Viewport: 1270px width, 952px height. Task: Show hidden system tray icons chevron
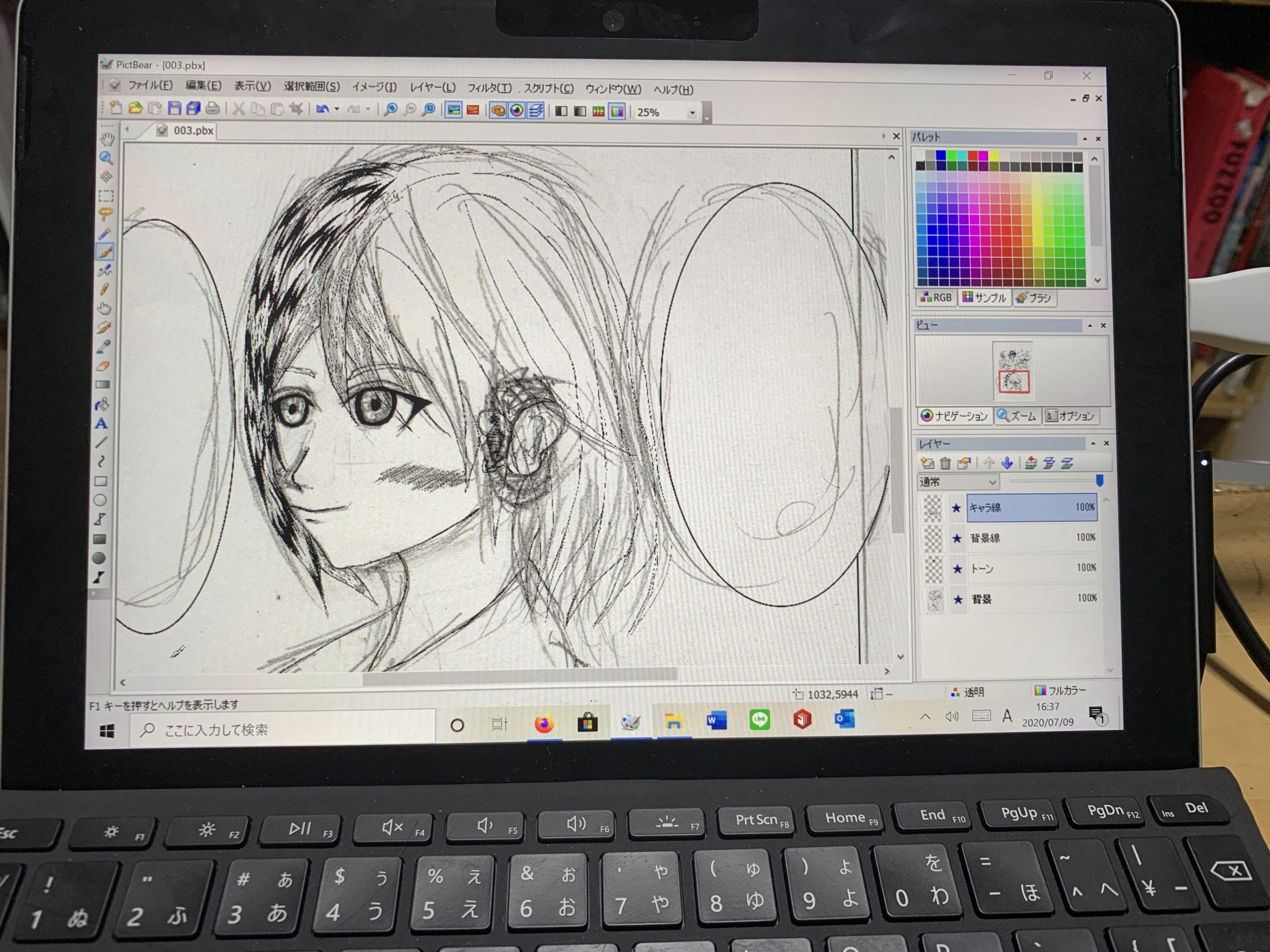point(925,716)
